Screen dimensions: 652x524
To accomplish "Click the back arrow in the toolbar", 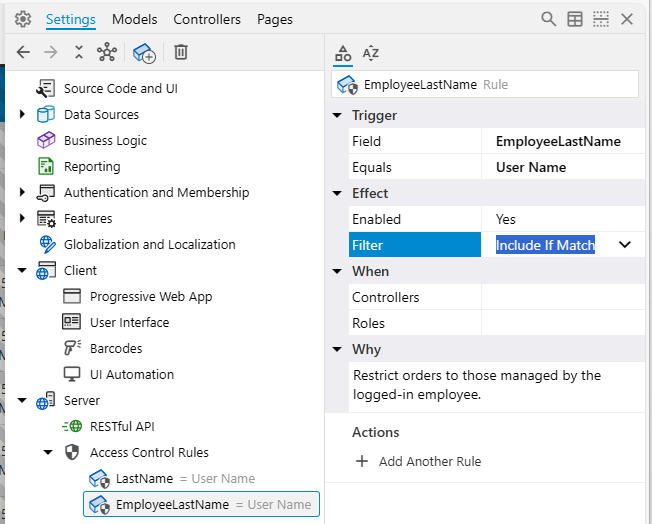I will (23, 52).
